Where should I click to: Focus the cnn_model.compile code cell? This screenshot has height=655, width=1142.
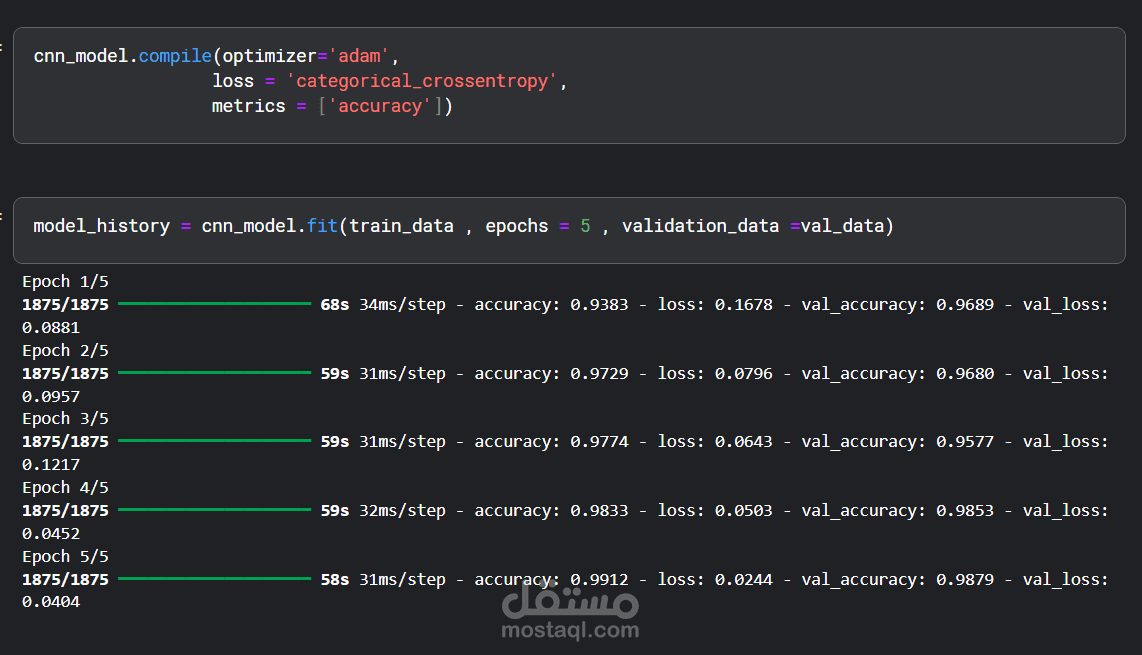pyautogui.click(x=569, y=85)
